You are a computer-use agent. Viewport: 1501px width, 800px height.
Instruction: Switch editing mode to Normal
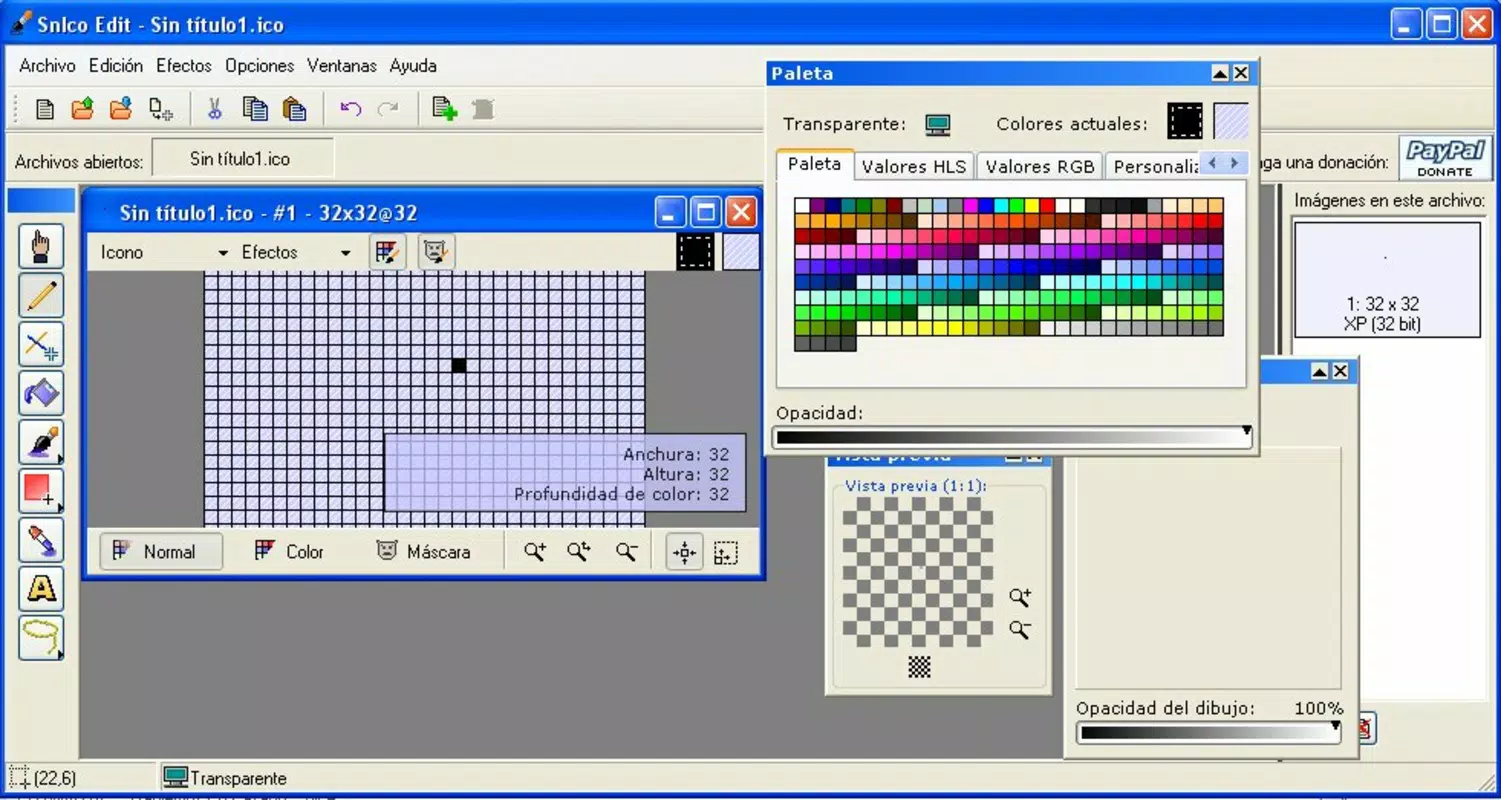pos(160,551)
